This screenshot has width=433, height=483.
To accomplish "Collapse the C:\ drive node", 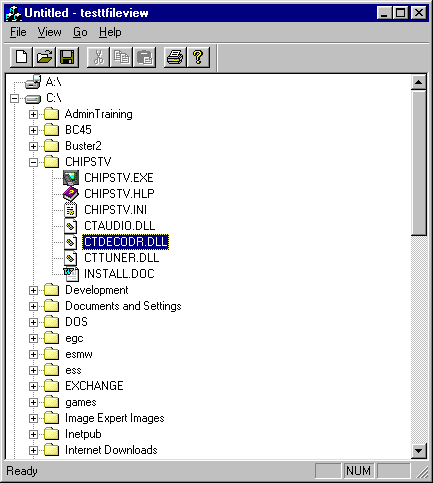I will pyautogui.click(x=14, y=98).
